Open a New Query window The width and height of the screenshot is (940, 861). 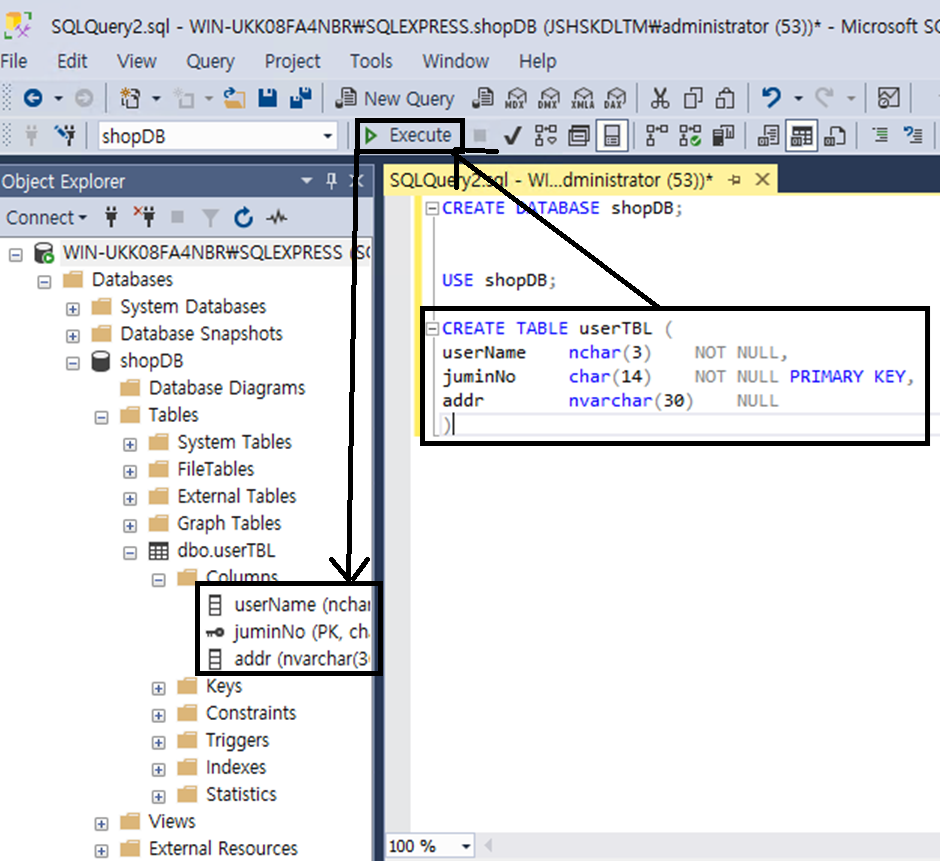(x=396, y=98)
